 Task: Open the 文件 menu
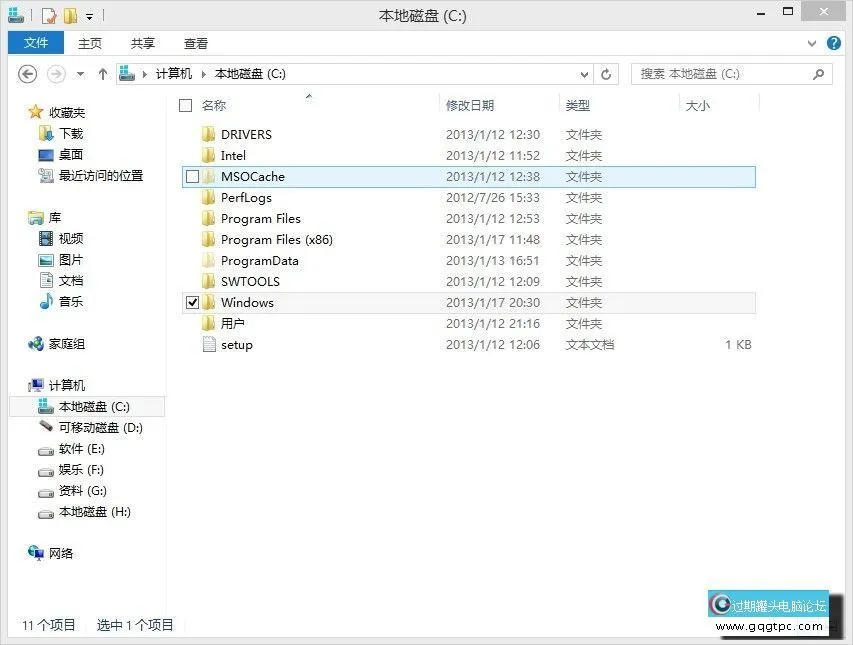(x=35, y=43)
